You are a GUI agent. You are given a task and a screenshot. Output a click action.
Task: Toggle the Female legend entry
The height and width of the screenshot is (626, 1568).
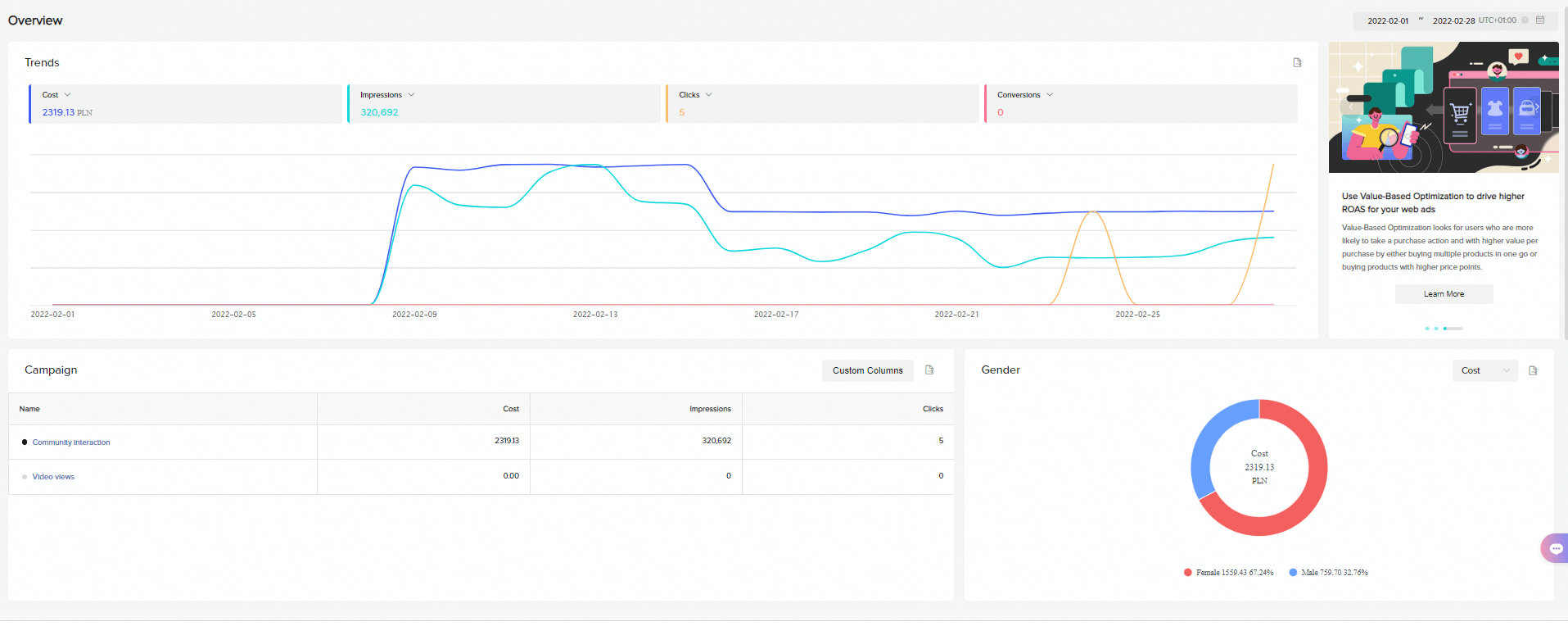point(1228,573)
